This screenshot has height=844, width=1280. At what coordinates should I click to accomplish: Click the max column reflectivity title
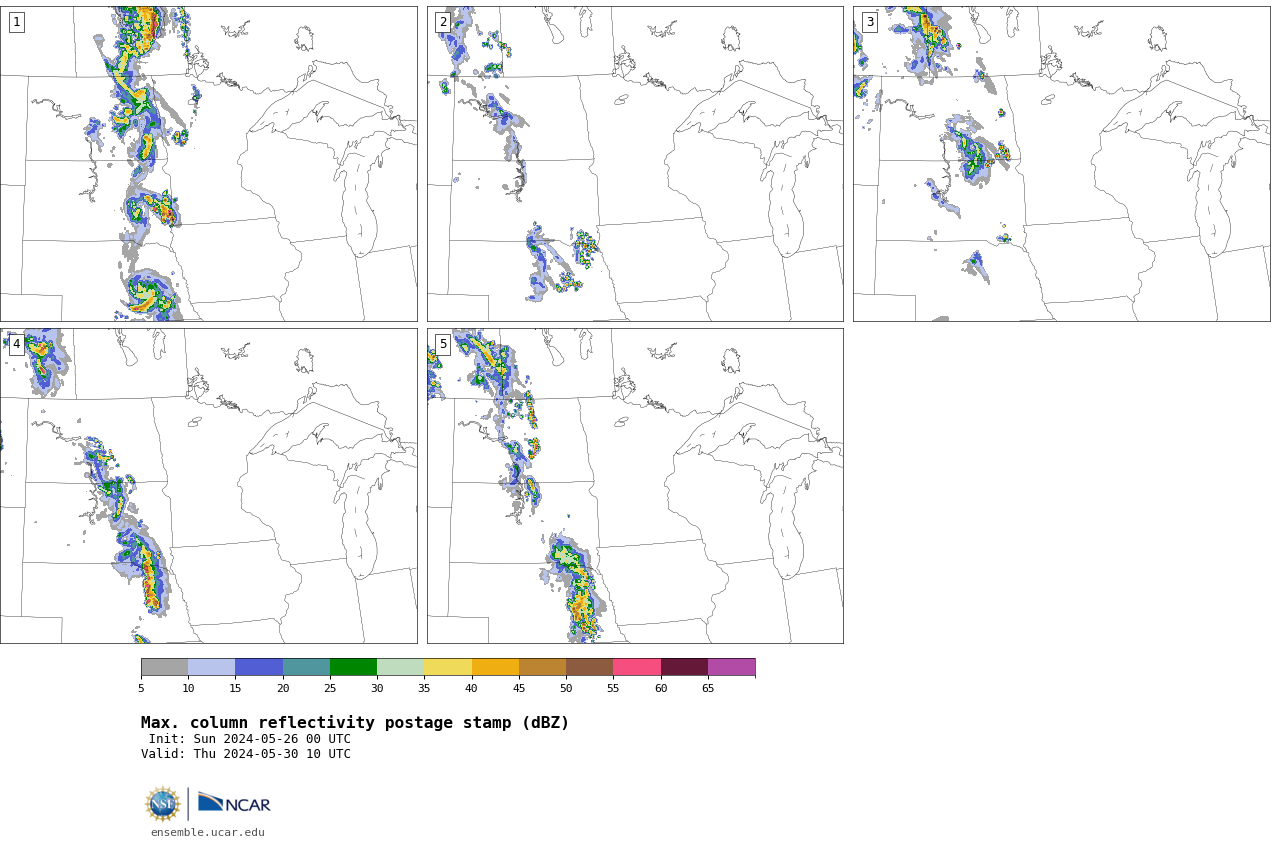pyautogui.click(x=355, y=723)
